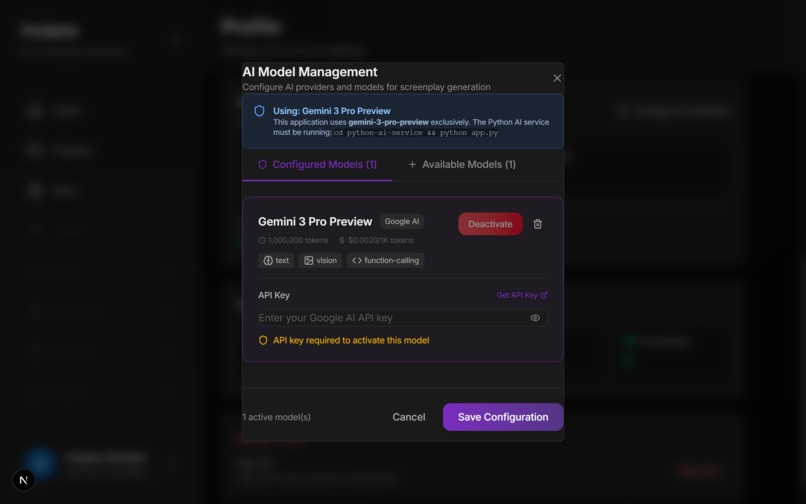Screen dimensions: 806x504
Task: Deactivate the Gemini 3 Pro Preview model
Action: pos(490,224)
